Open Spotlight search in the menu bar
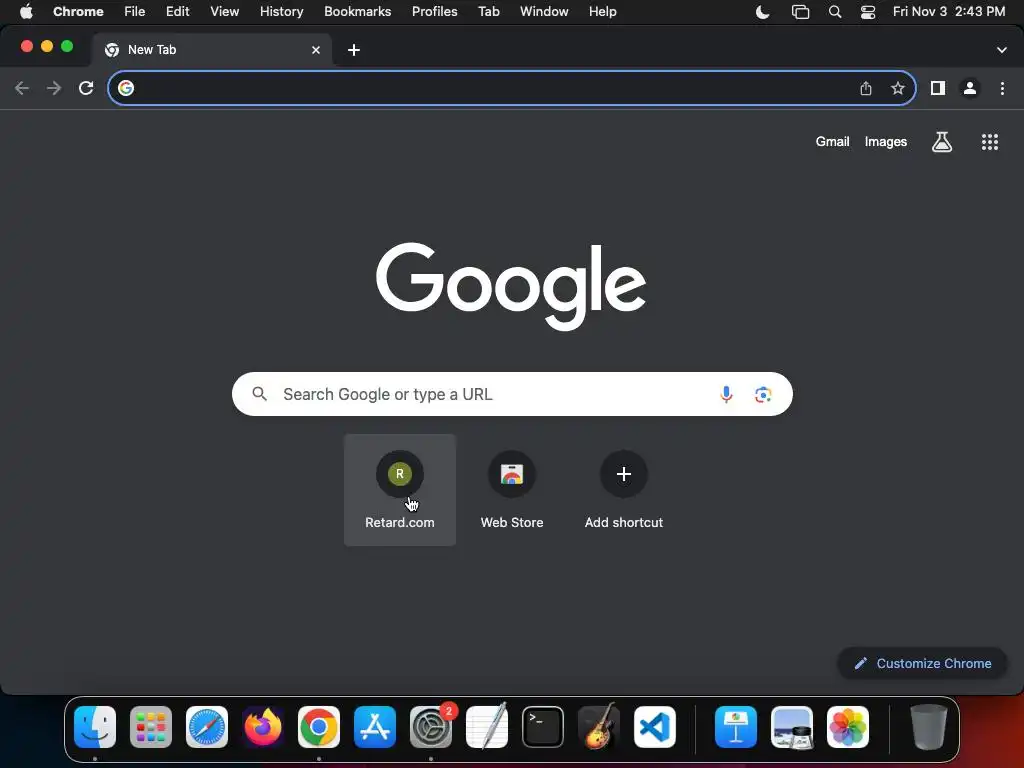Image resolution: width=1024 pixels, height=768 pixels. point(835,12)
